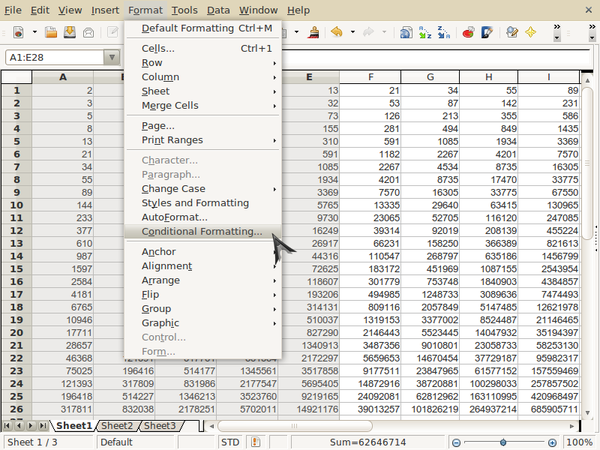600x450 pixels.
Task: Click the Navigator star icon
Action: pyautogui.click(x=531, y=33)
